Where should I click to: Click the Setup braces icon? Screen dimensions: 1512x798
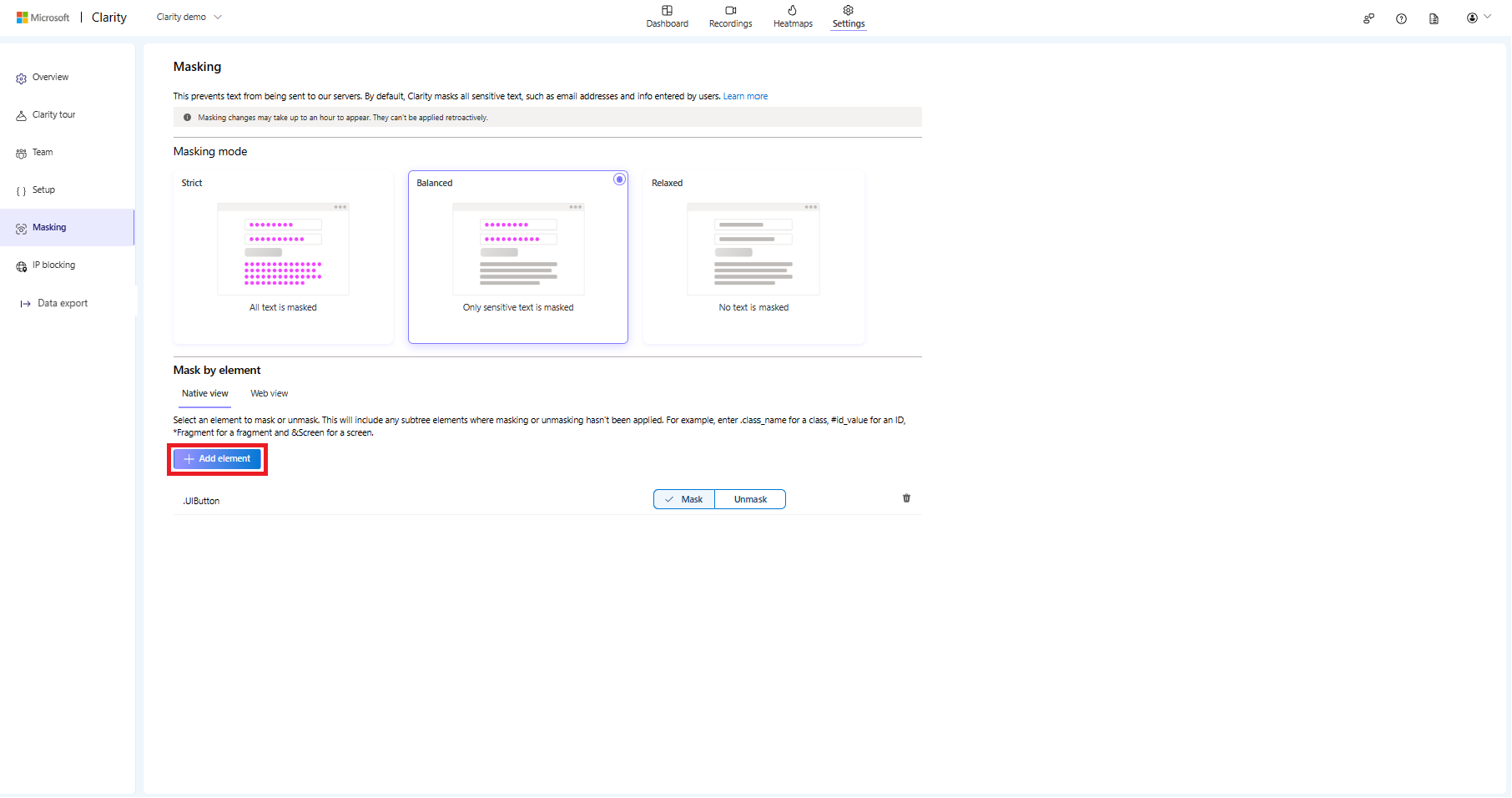[21, 191]
